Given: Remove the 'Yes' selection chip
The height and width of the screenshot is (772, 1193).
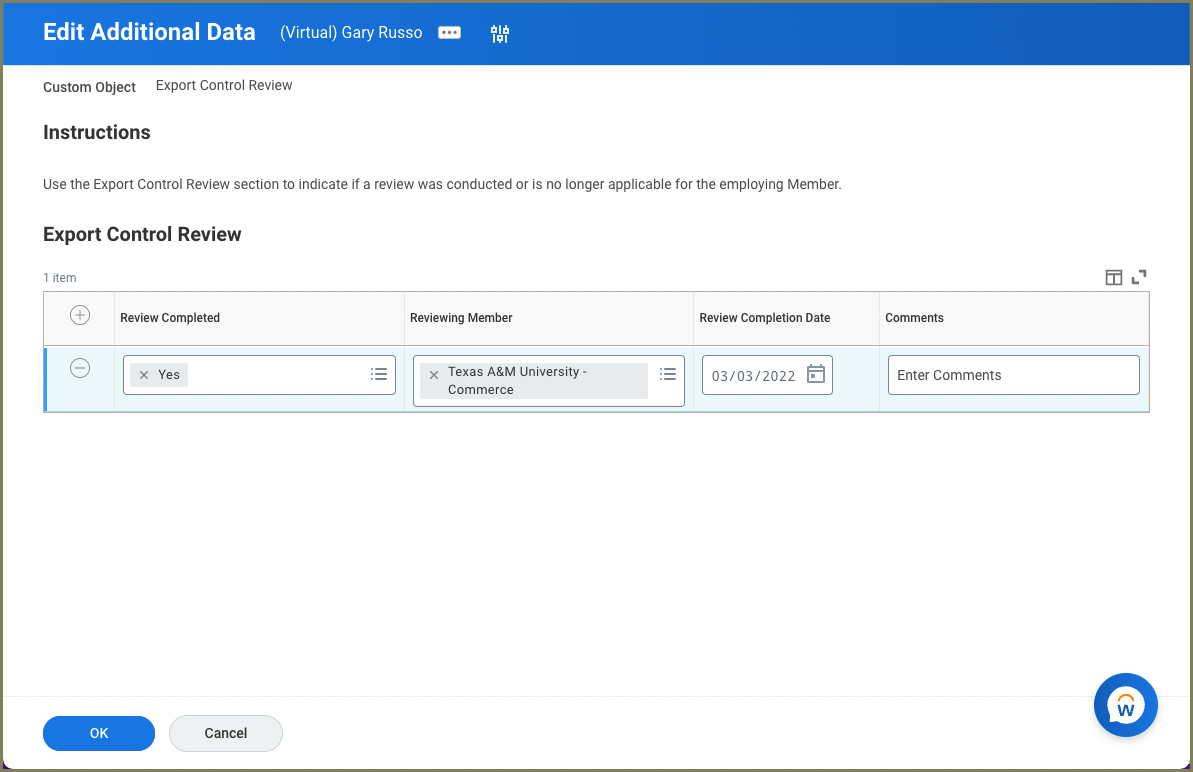Looking at the screenshot, I should [x=144, y=375].
